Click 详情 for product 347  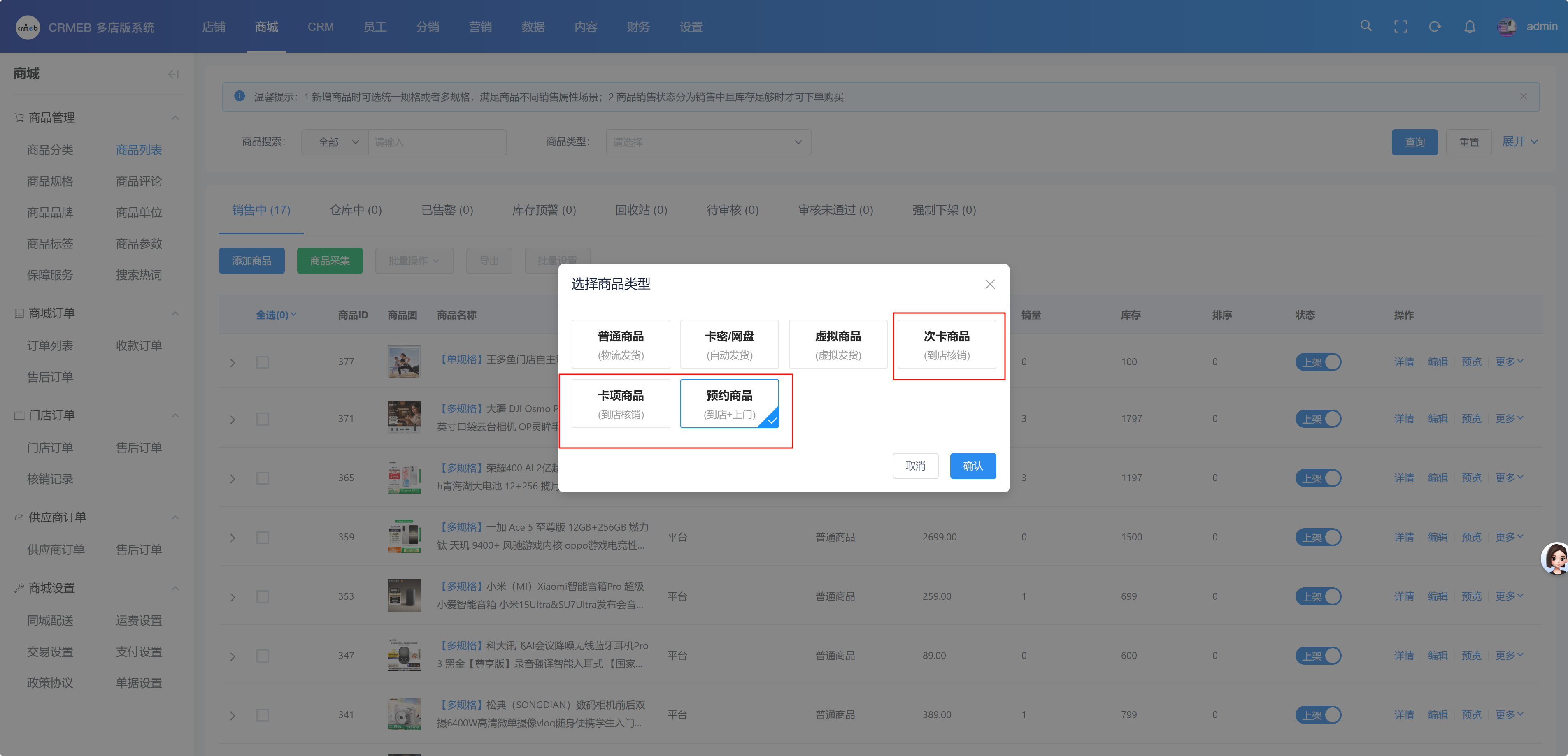(x=1404, y=655)
